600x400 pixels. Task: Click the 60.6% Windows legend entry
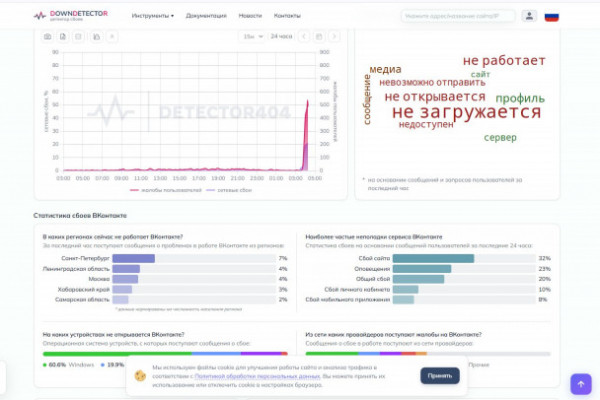point(68,365)
